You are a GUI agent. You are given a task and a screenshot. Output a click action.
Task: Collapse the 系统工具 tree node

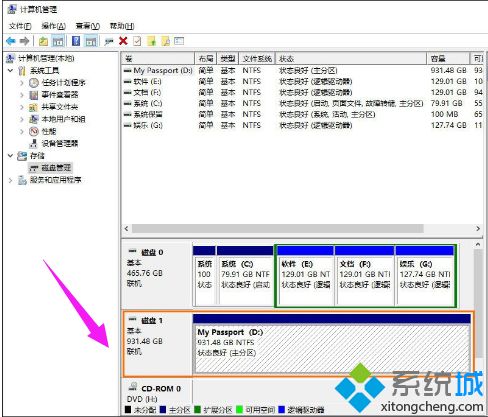click(x=11, y=70)
